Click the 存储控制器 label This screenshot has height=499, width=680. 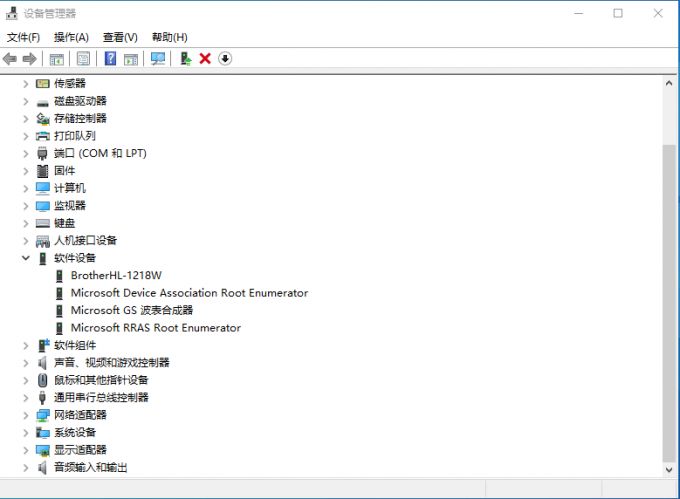pos(80,118)
